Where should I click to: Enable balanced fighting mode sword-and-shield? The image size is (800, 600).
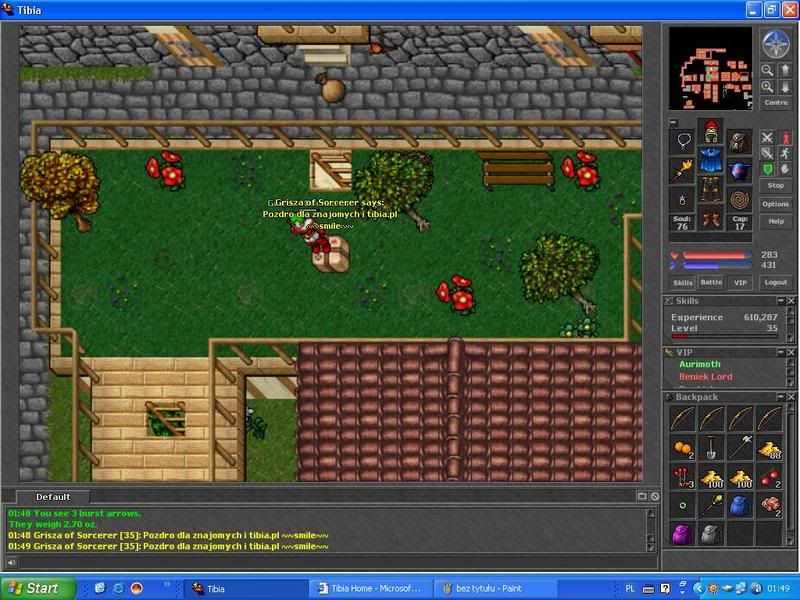767,153
